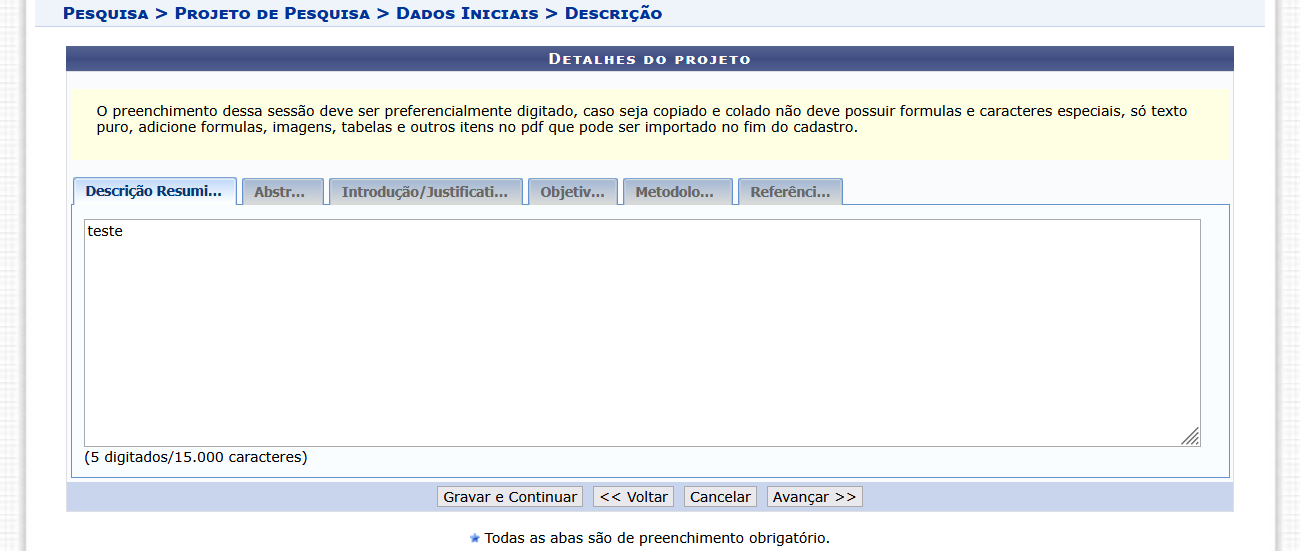This screenshot has width=1300, height=551.
Task: Click the Cancelar button
Action: click(x=720, y=497)
